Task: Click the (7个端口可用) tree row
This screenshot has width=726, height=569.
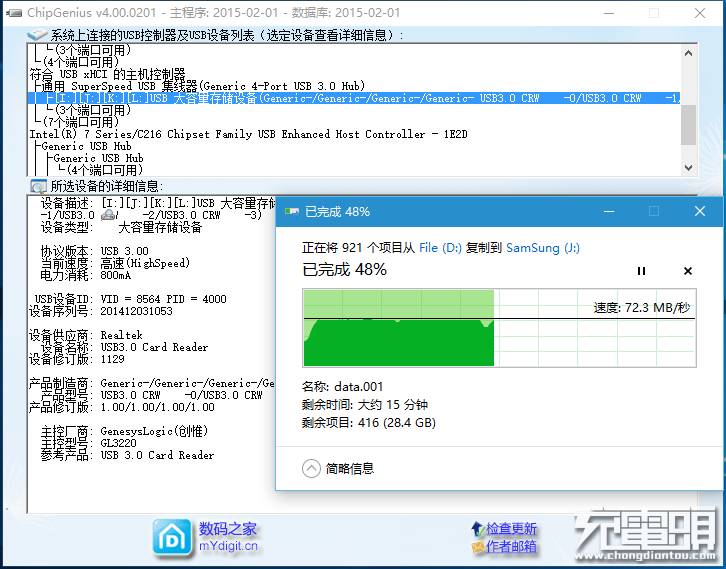Action: coord(81,122)
